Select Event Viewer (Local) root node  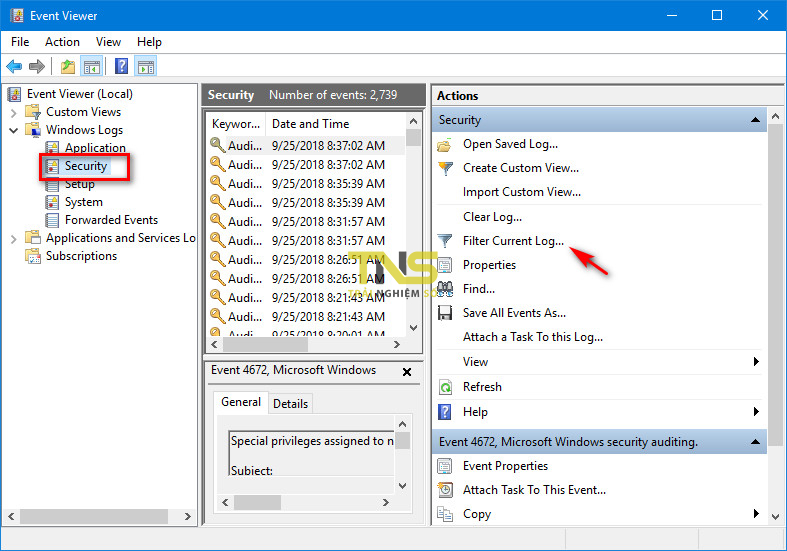(x=79, y=94)
